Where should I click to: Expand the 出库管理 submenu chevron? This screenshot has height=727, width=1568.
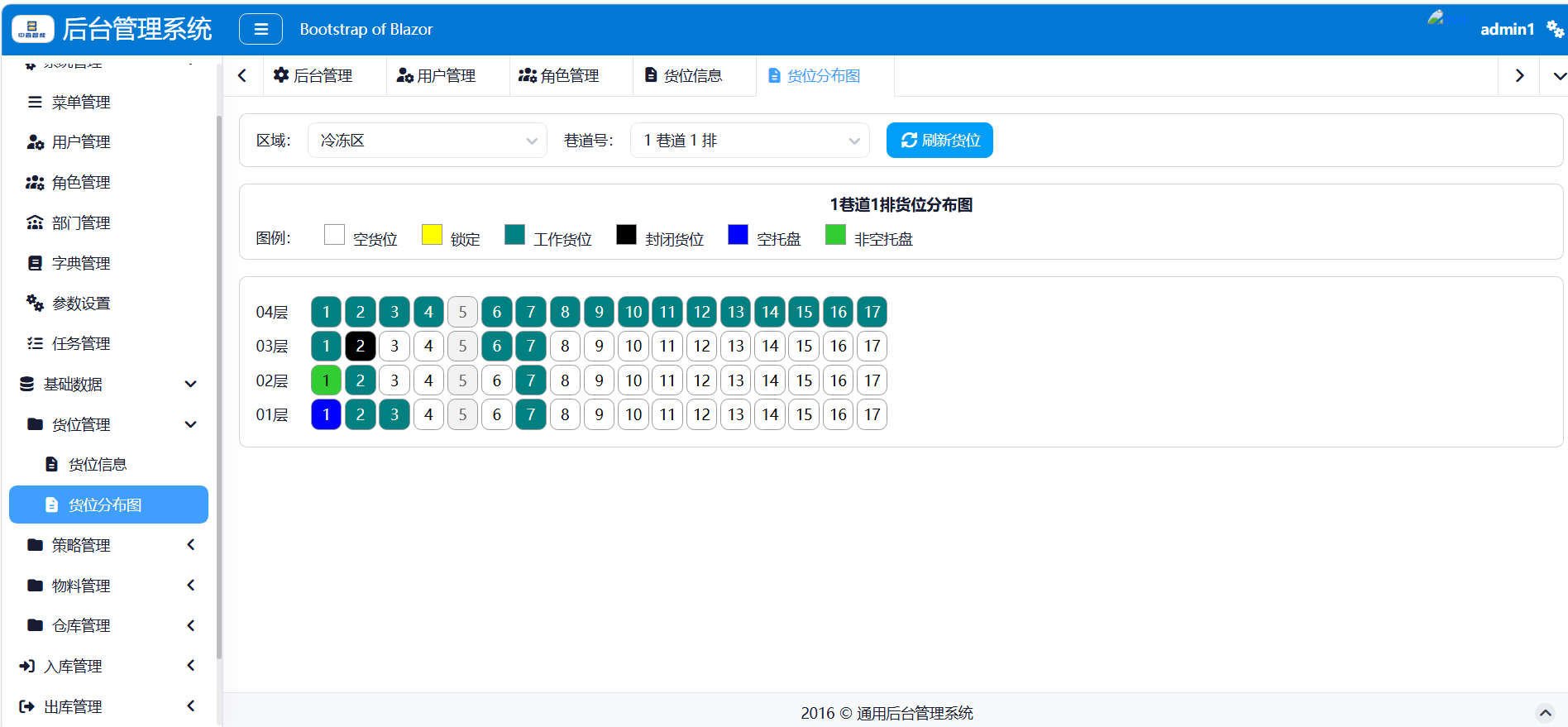pos(191,706)
